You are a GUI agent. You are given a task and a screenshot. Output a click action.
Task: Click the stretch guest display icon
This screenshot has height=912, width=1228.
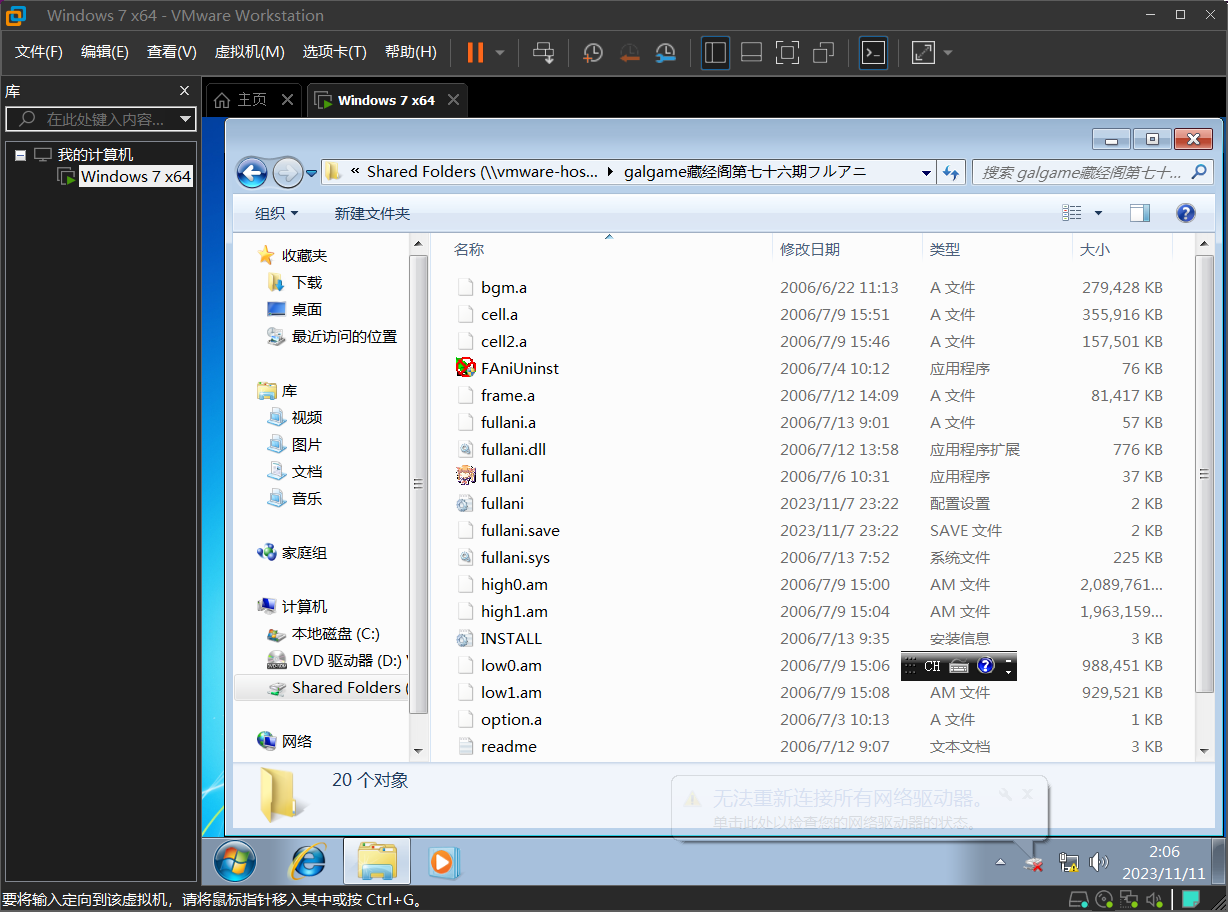coord(923,52)
